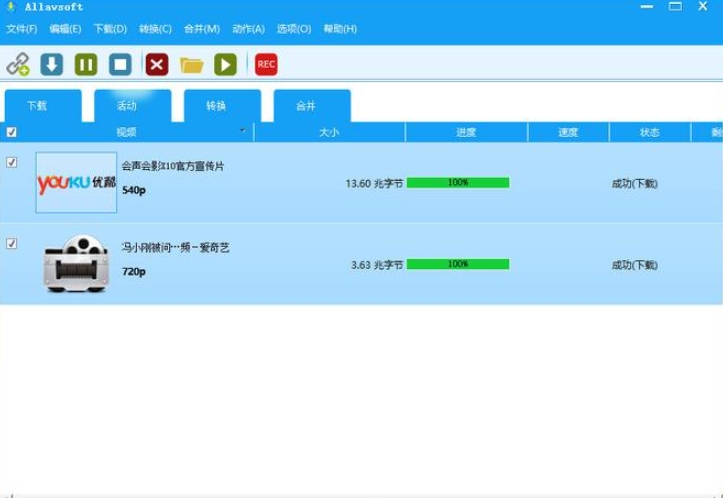This screenshot has height=498, width=723.
Task: Open the 转换(C) menu
Action: coord(155,29)
